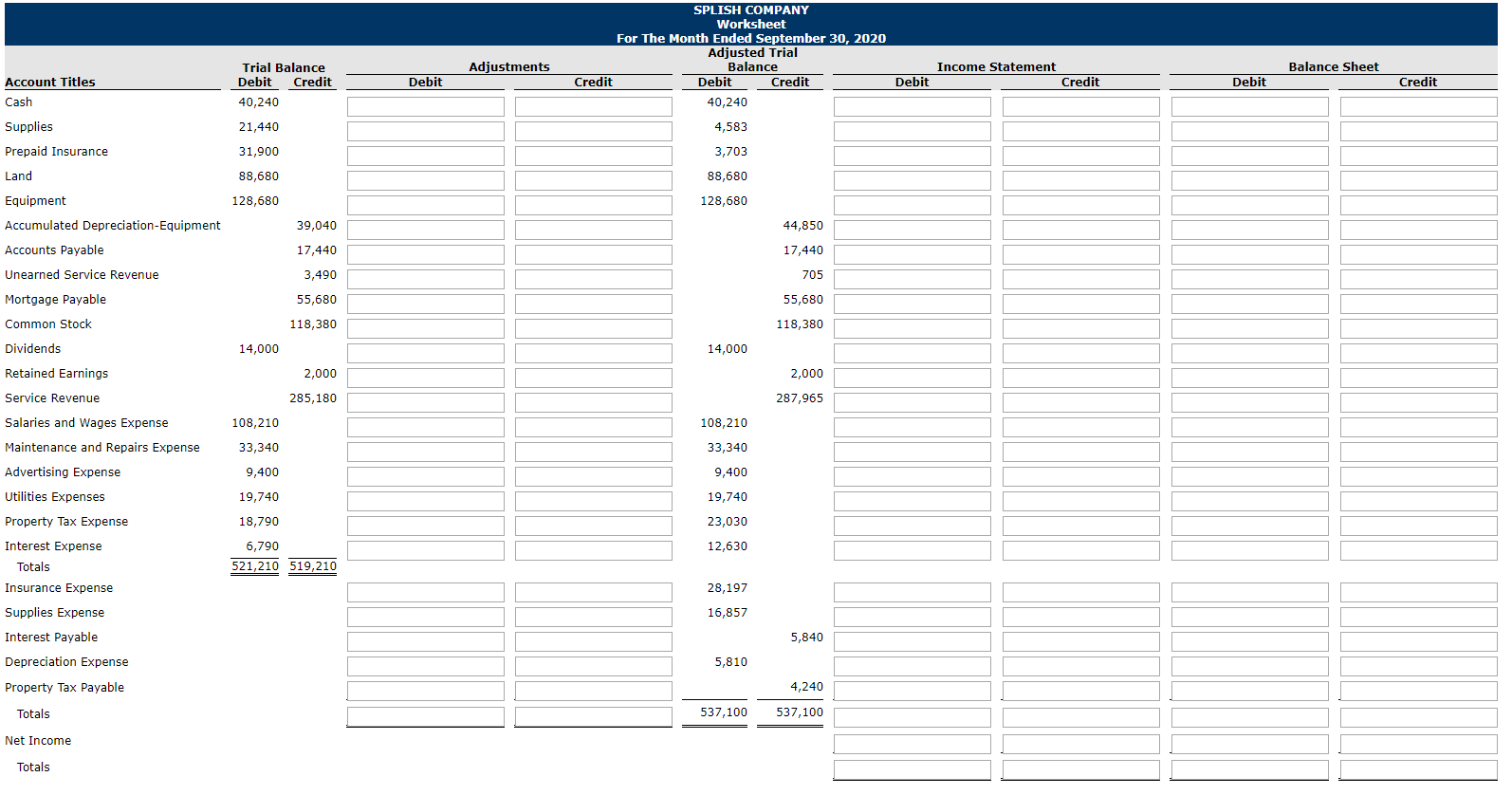This screenshot has width=1512, height=795.
Task: Focus Adjustments Debit field for Interest Expense
Action: pyautogui.click(x=426, y=550)
